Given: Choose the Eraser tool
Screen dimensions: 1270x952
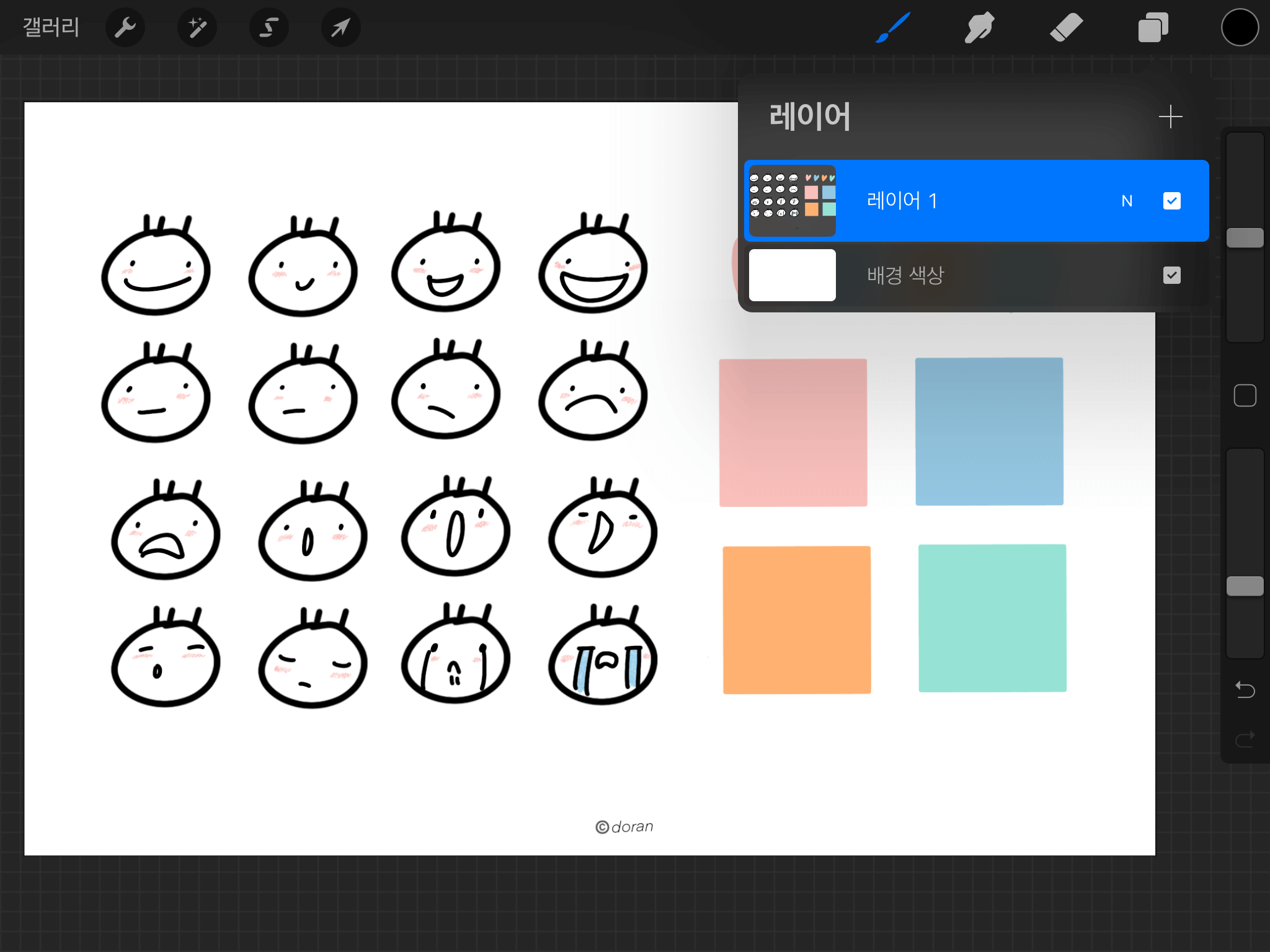Looking at the screenshot, I should (x=1066, y=27).
